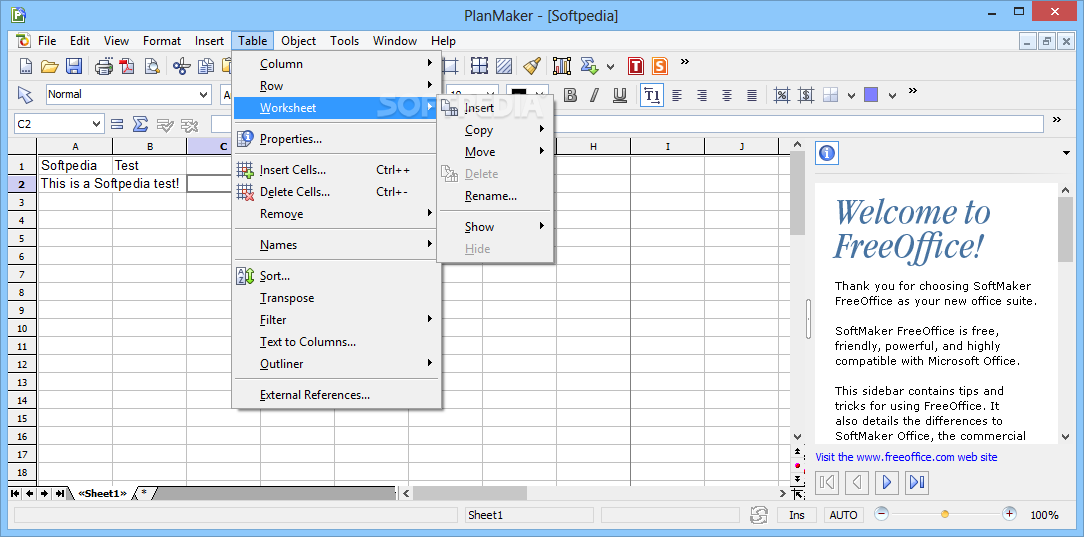This screenshot has width=1084, height=537.
Task: Open the Normal paragraph style dropdown
Action: (x=203, y=95)
